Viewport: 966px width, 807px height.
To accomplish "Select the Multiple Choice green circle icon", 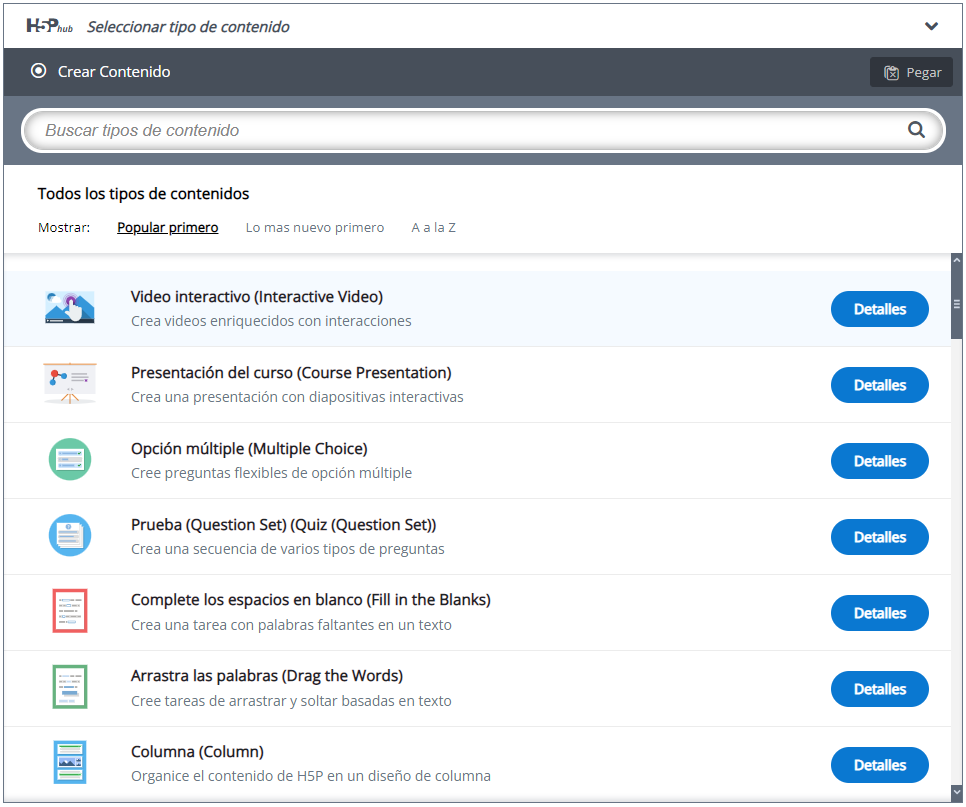I will point(70,460).
